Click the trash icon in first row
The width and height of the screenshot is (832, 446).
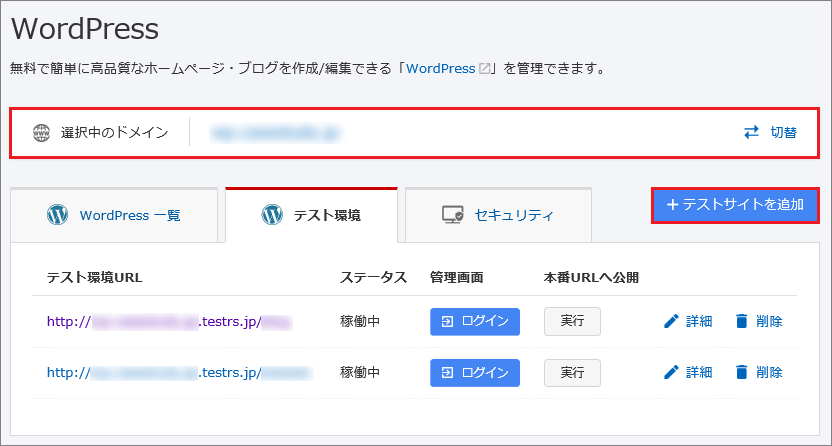pyautogui.click(x=742, y=321)
